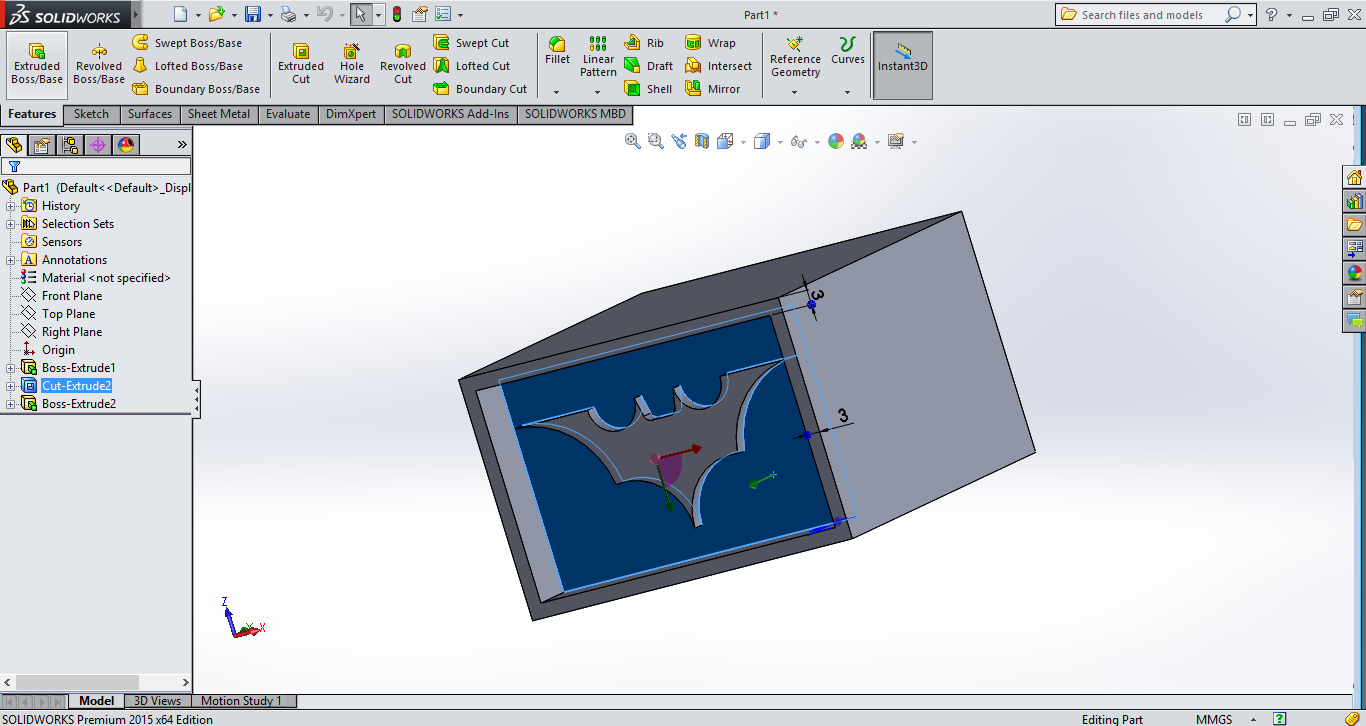Start the Revolved Cut tool
1366x726 pixels.
[403, 65]
